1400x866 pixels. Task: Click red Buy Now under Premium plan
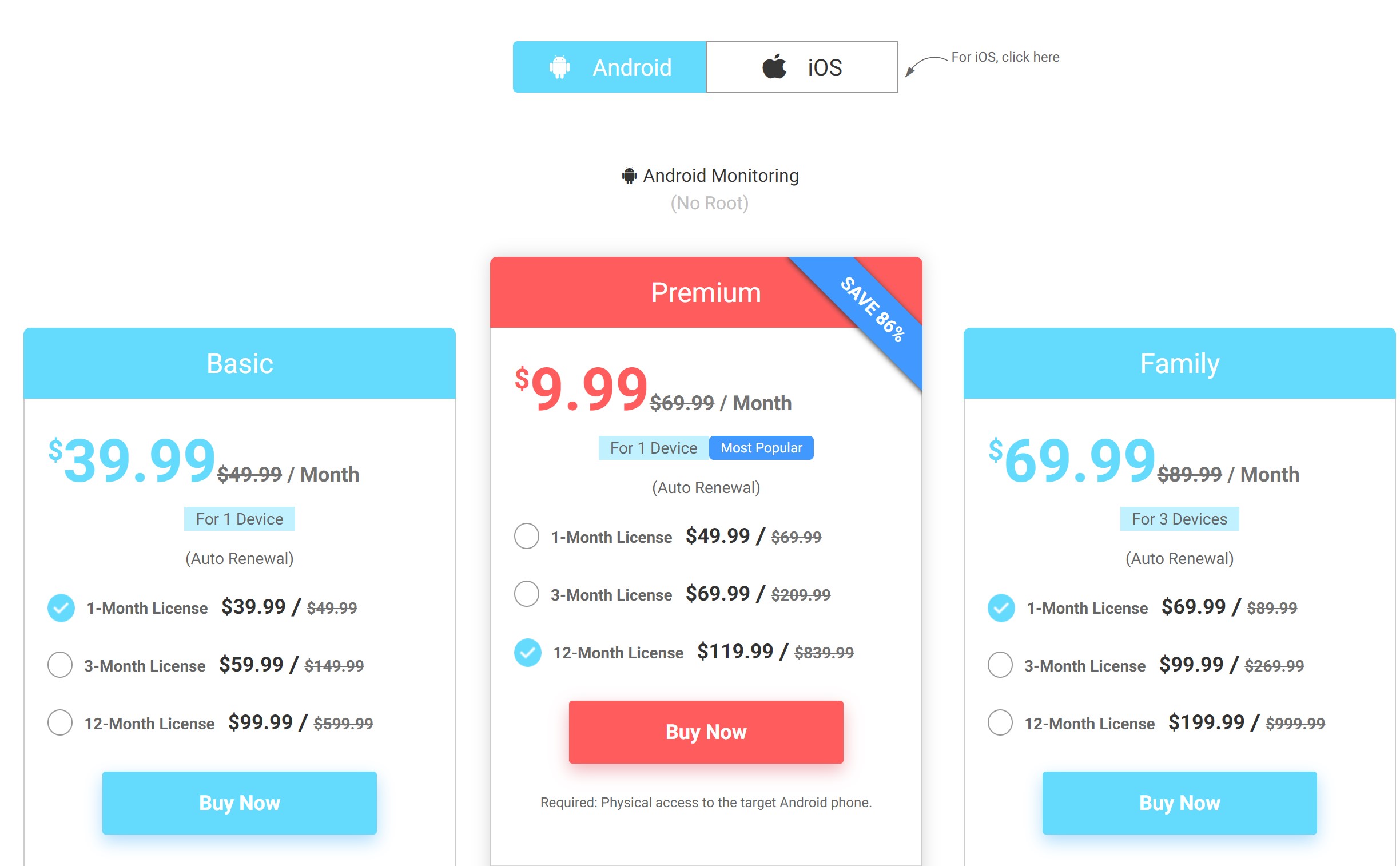tap(706, 732)
